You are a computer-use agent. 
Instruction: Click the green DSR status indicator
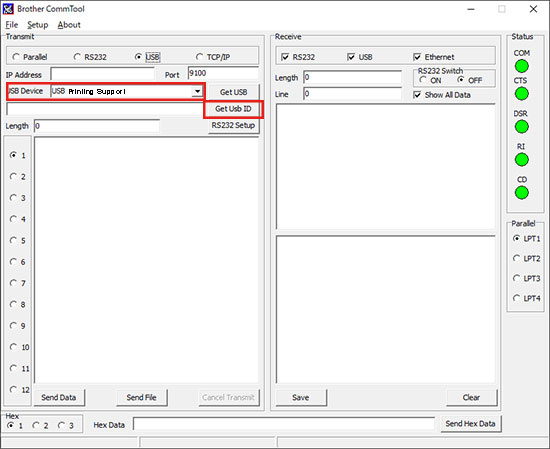tap(522, 127)
